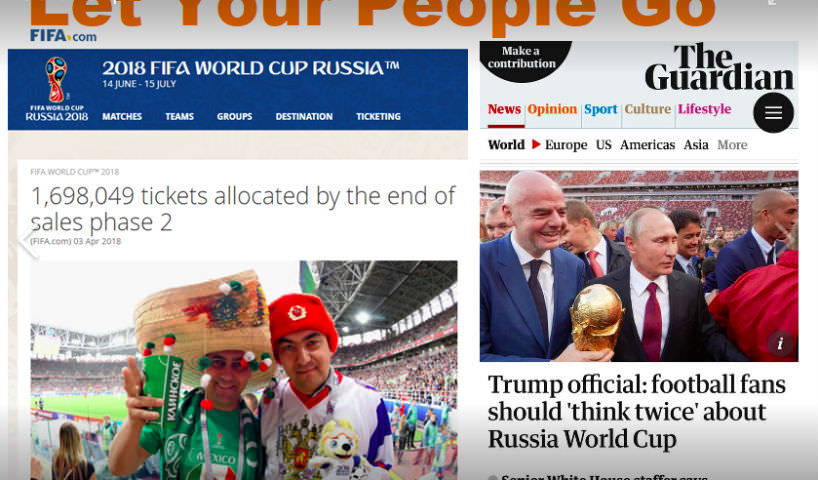Click the FIFA World Cup Russia 2018 emblem
This screenshot has height=480, width=818.
56,89
